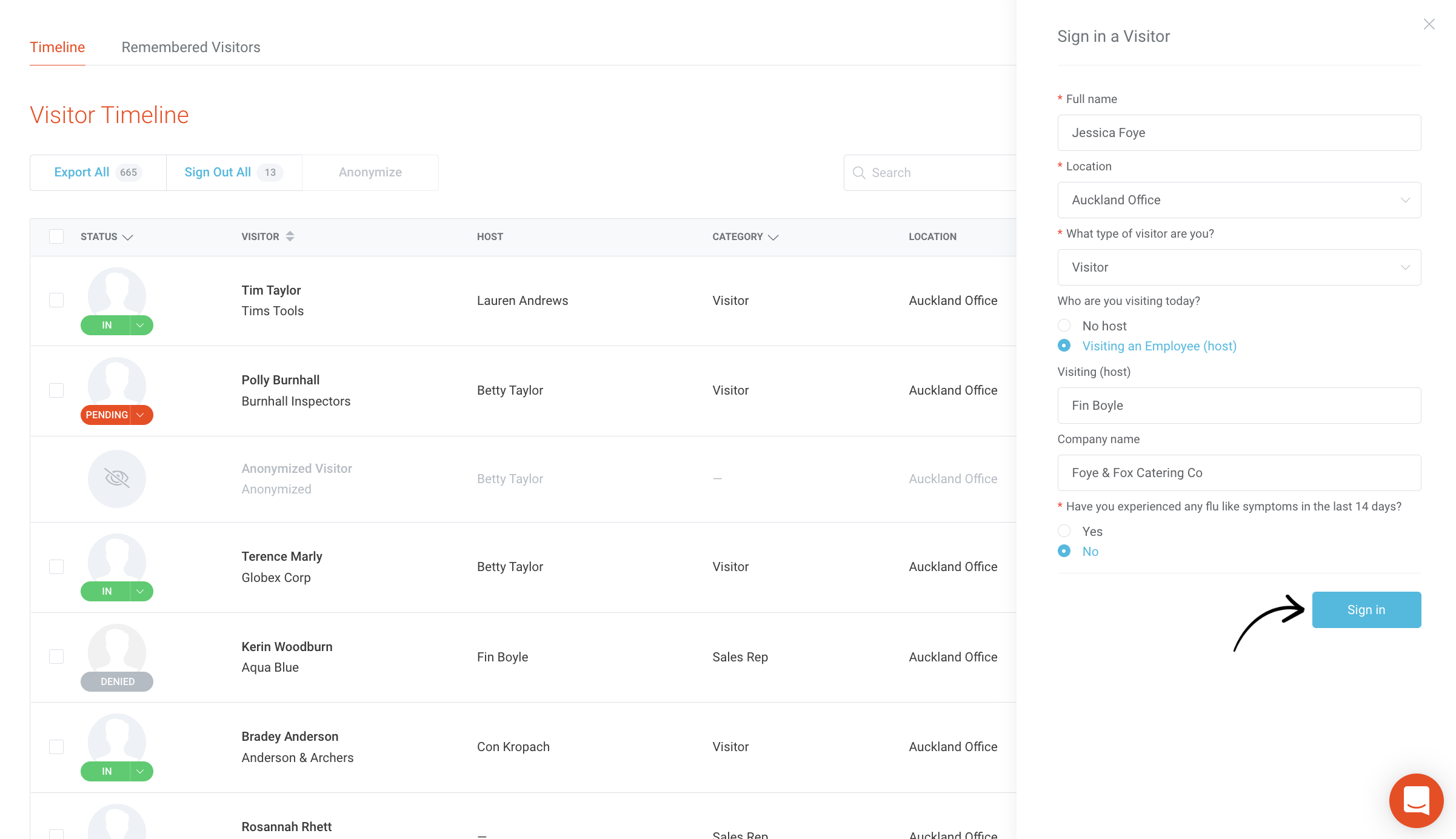Image resolution: width=1456 pixels, height=839 pixels.
Task: Click the Location column header
Action: point(932,237)
